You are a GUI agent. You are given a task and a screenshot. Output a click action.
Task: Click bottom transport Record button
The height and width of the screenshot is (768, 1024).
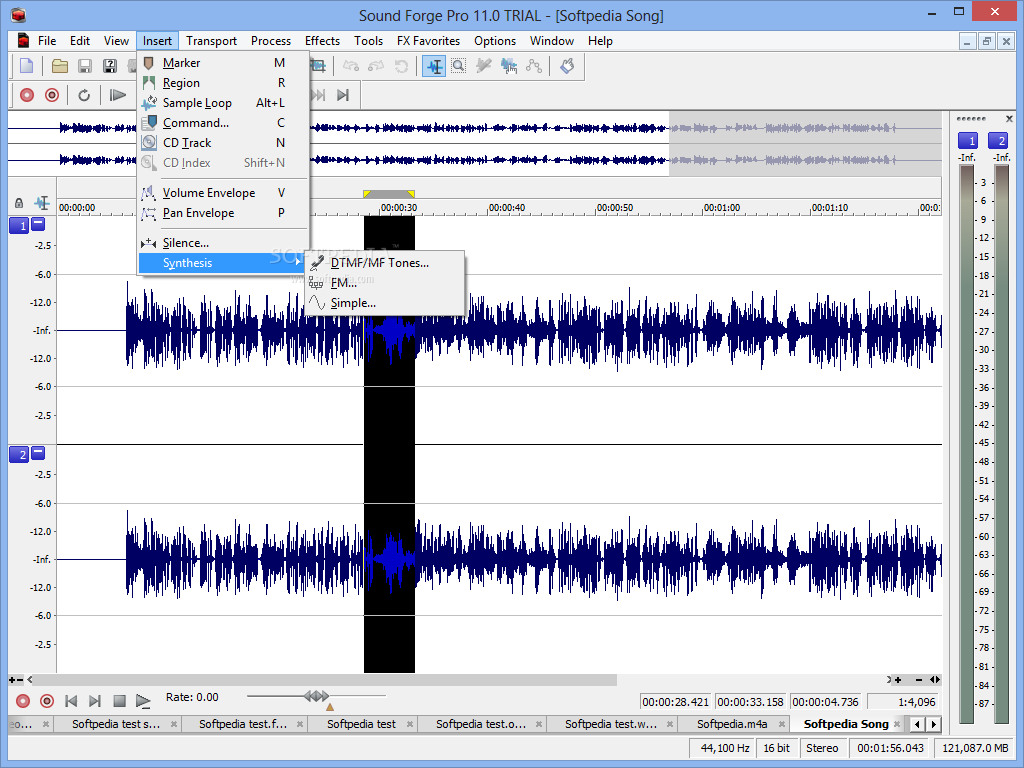[23, 701]
